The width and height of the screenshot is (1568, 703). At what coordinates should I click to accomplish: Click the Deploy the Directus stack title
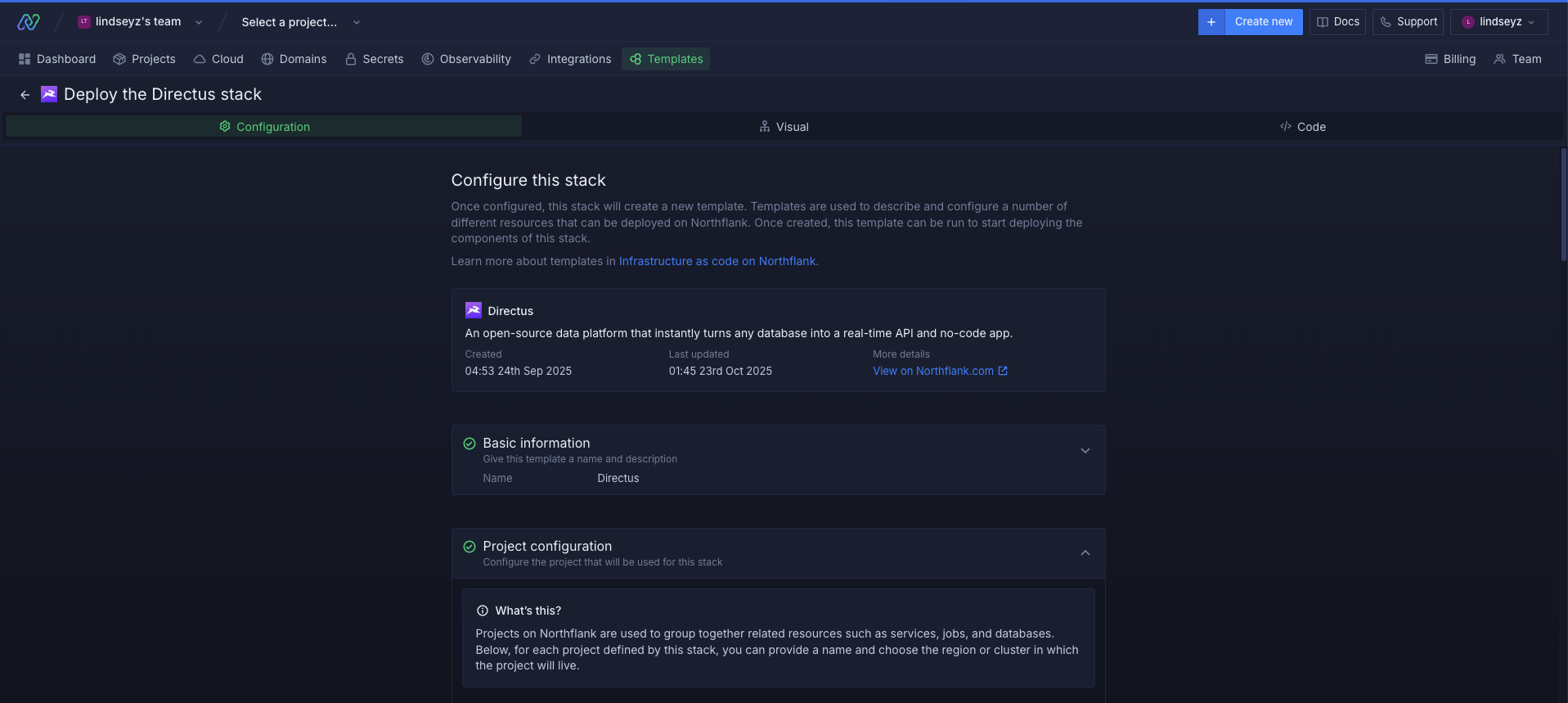click(x=163, y=94)
